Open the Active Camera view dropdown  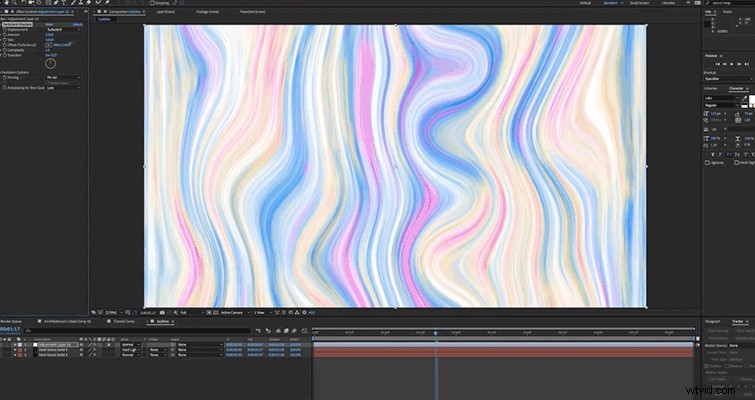234,312
